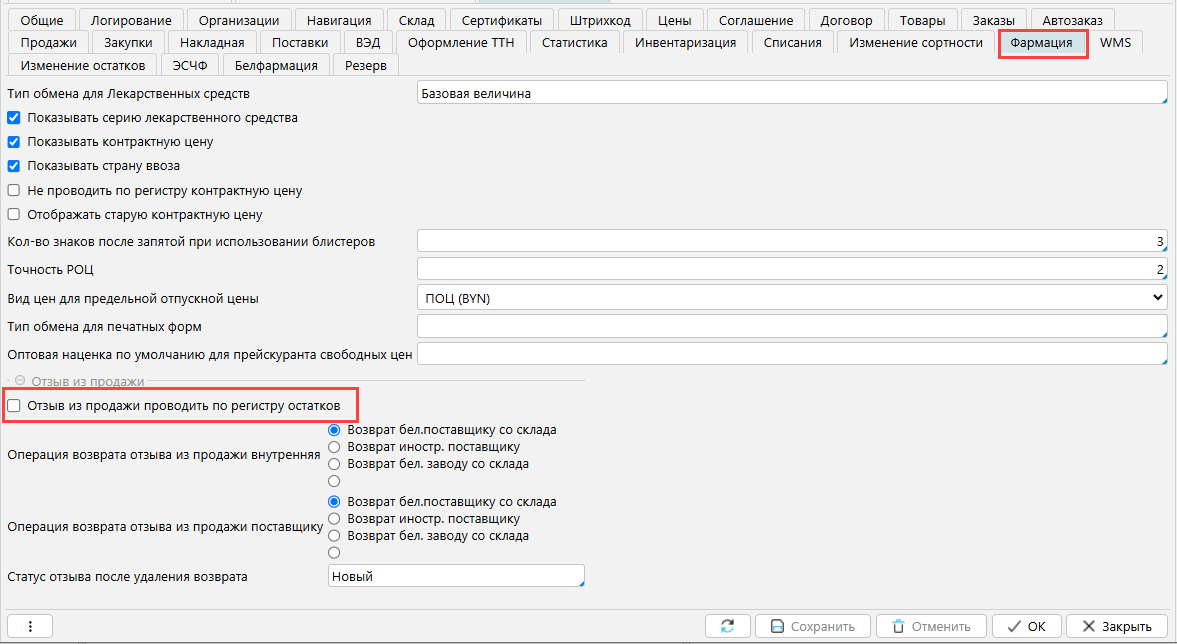Uncheck 'Показывать серию лекарственного средства'
The height and width of the screenshot is (644, 1177).
14,118
